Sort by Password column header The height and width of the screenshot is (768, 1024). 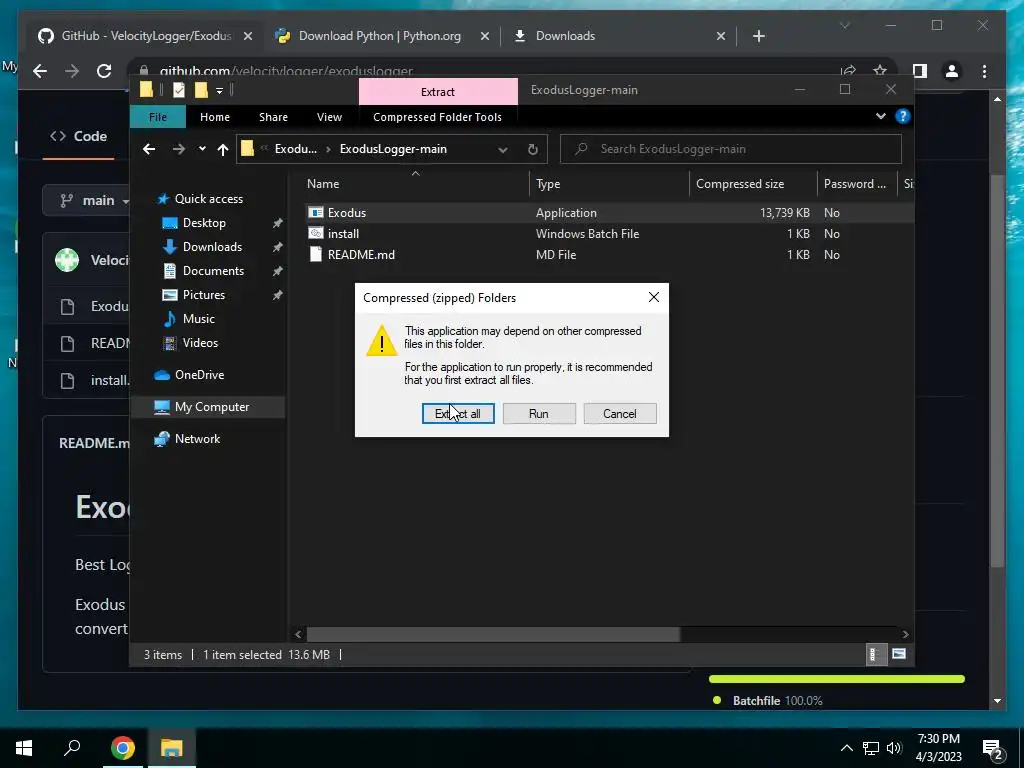857,184
